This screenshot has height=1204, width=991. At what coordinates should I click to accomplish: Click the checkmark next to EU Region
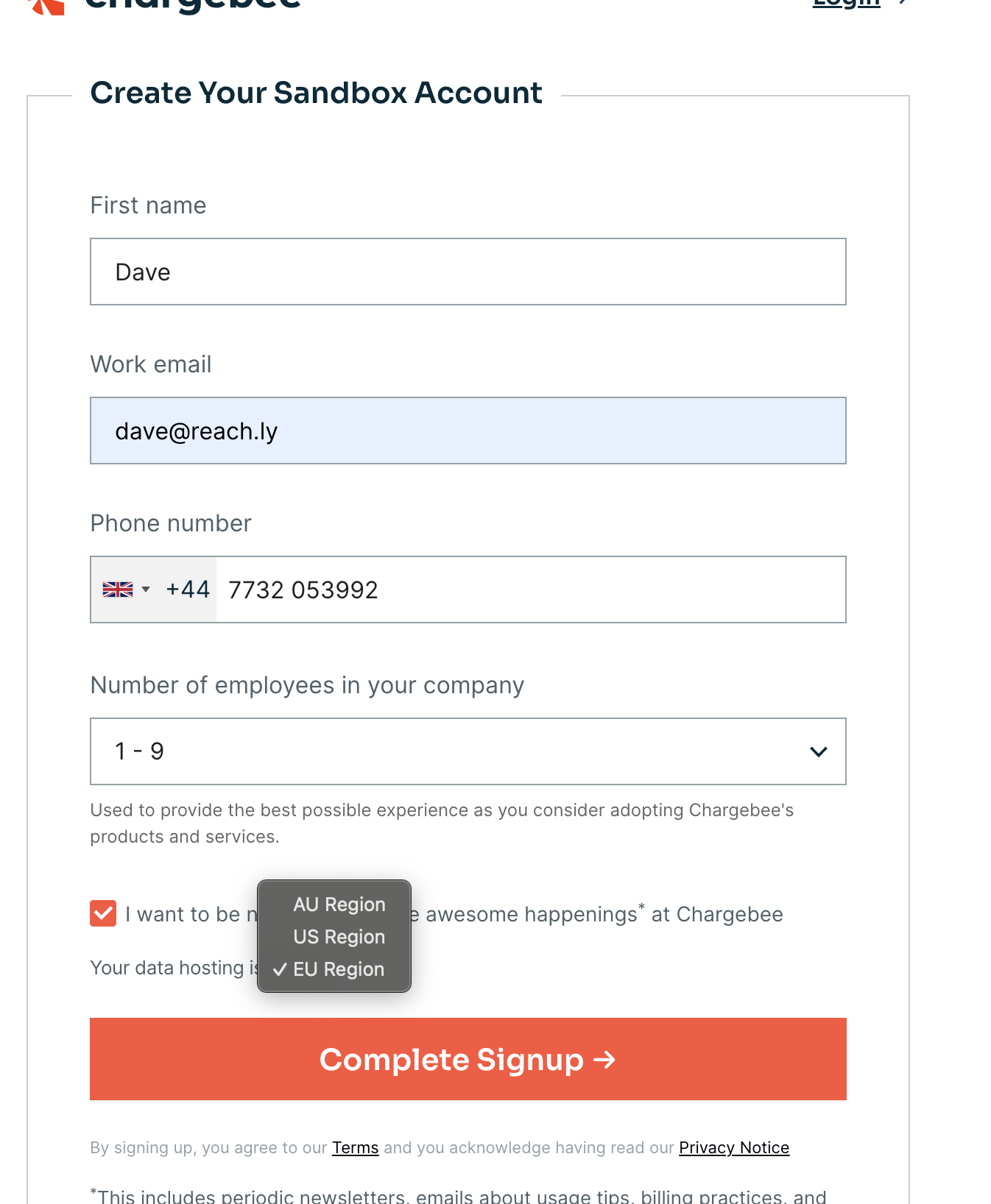(x=280, y=969)
